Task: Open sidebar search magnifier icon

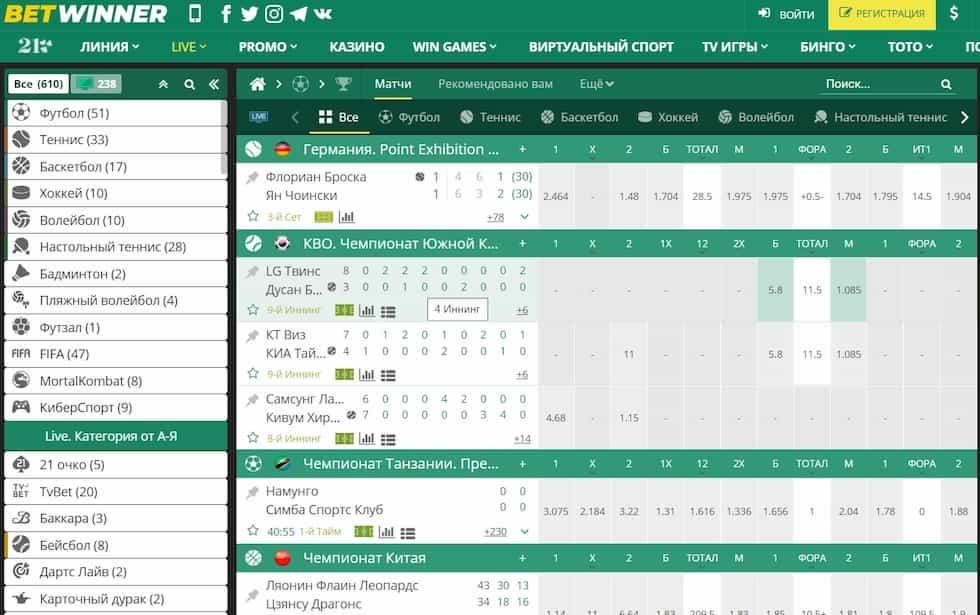Action: coord(189,84)
